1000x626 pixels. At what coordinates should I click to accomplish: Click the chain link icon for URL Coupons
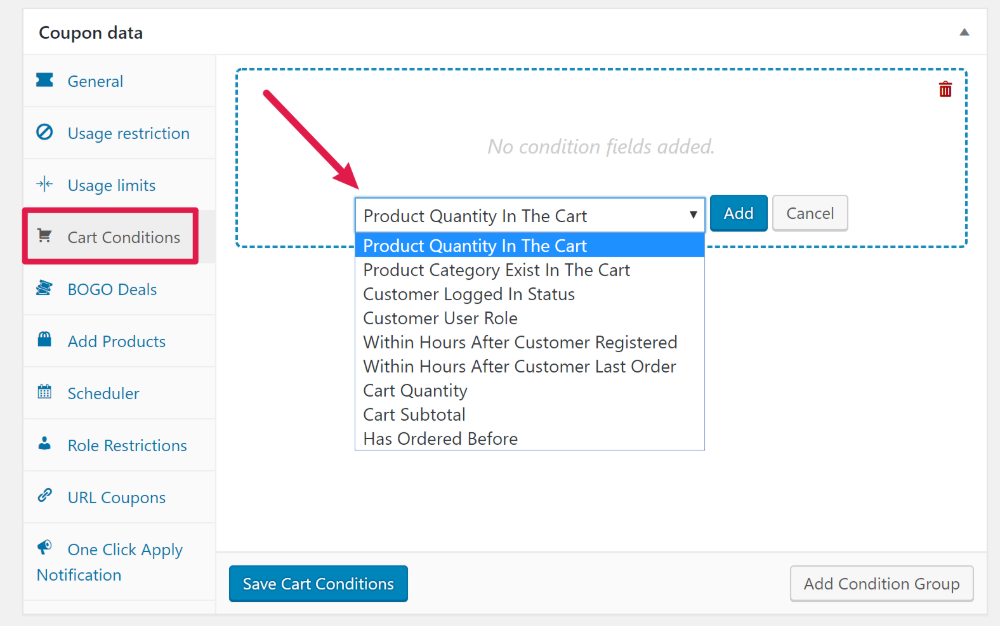[x=45, y=495]
